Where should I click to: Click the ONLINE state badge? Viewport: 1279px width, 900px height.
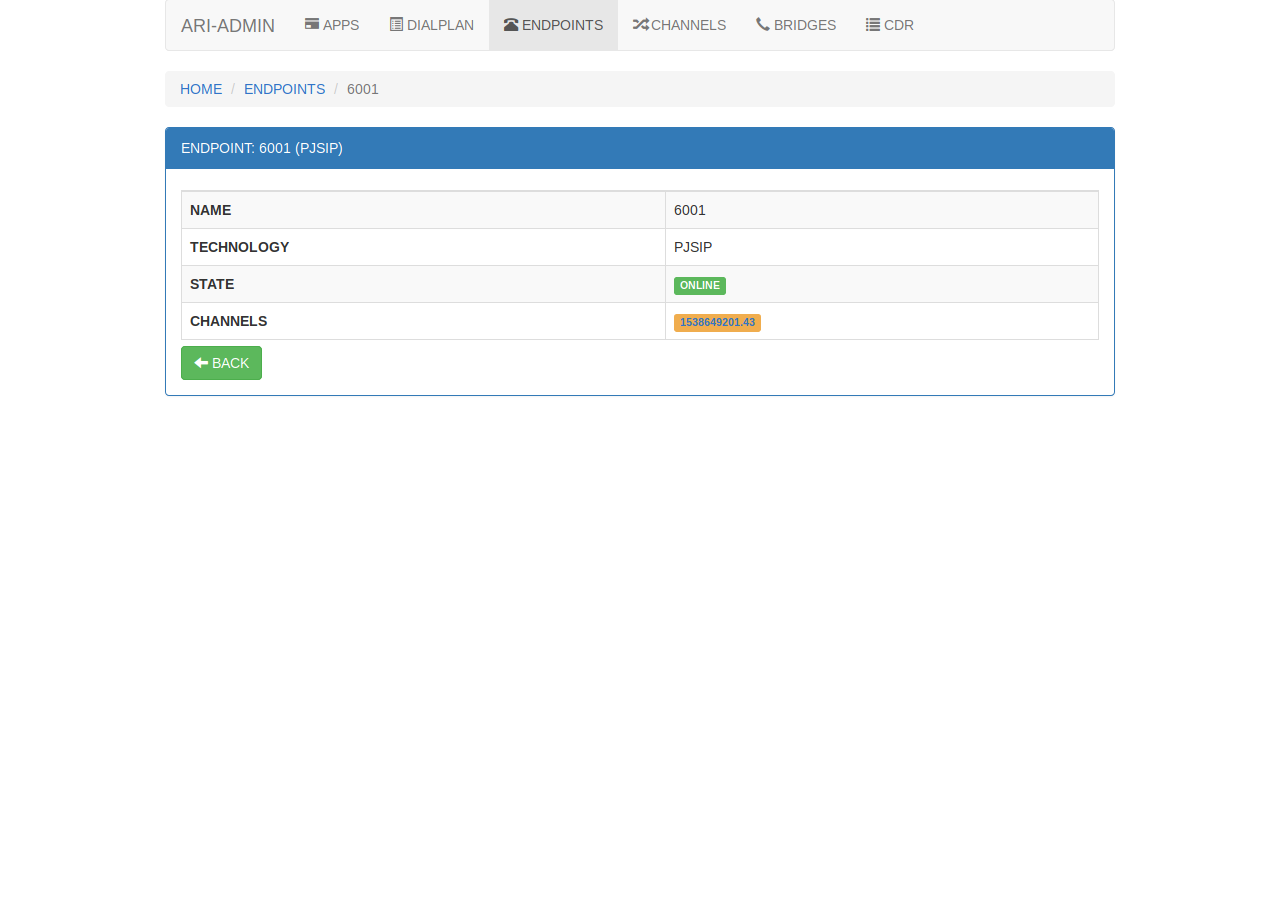(x=700, y=285)
